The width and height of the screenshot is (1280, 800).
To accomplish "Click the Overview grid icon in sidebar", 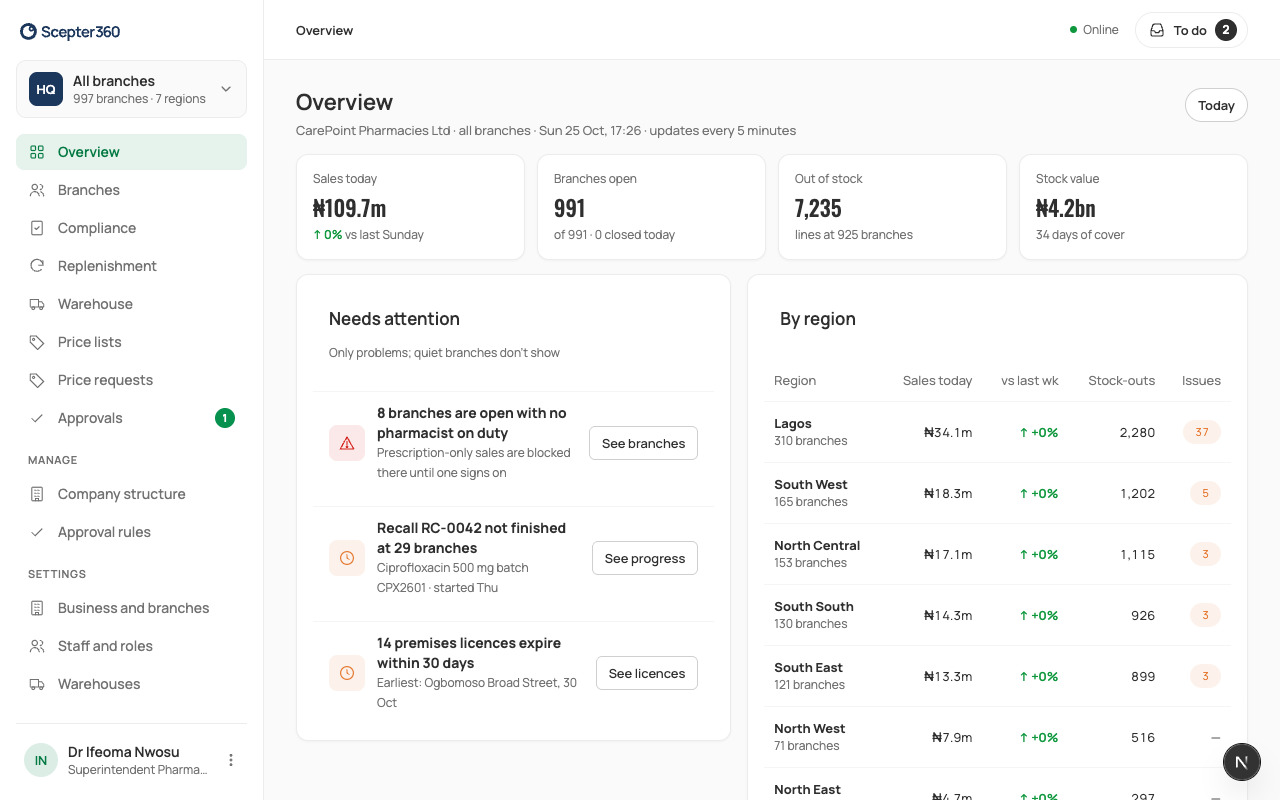I will (x=37, y=152).
